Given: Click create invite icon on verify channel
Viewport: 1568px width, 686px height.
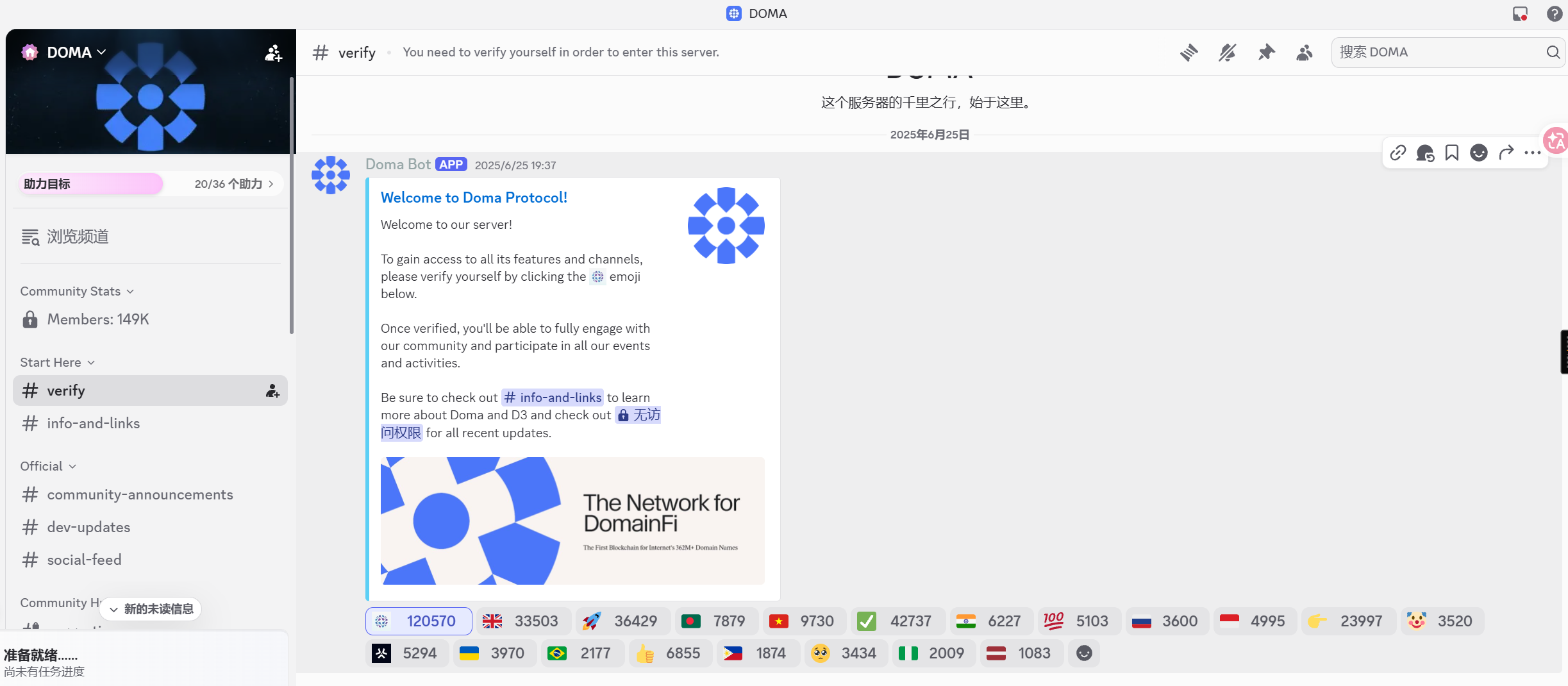Looking at the screenshot, I should [272, 390].
